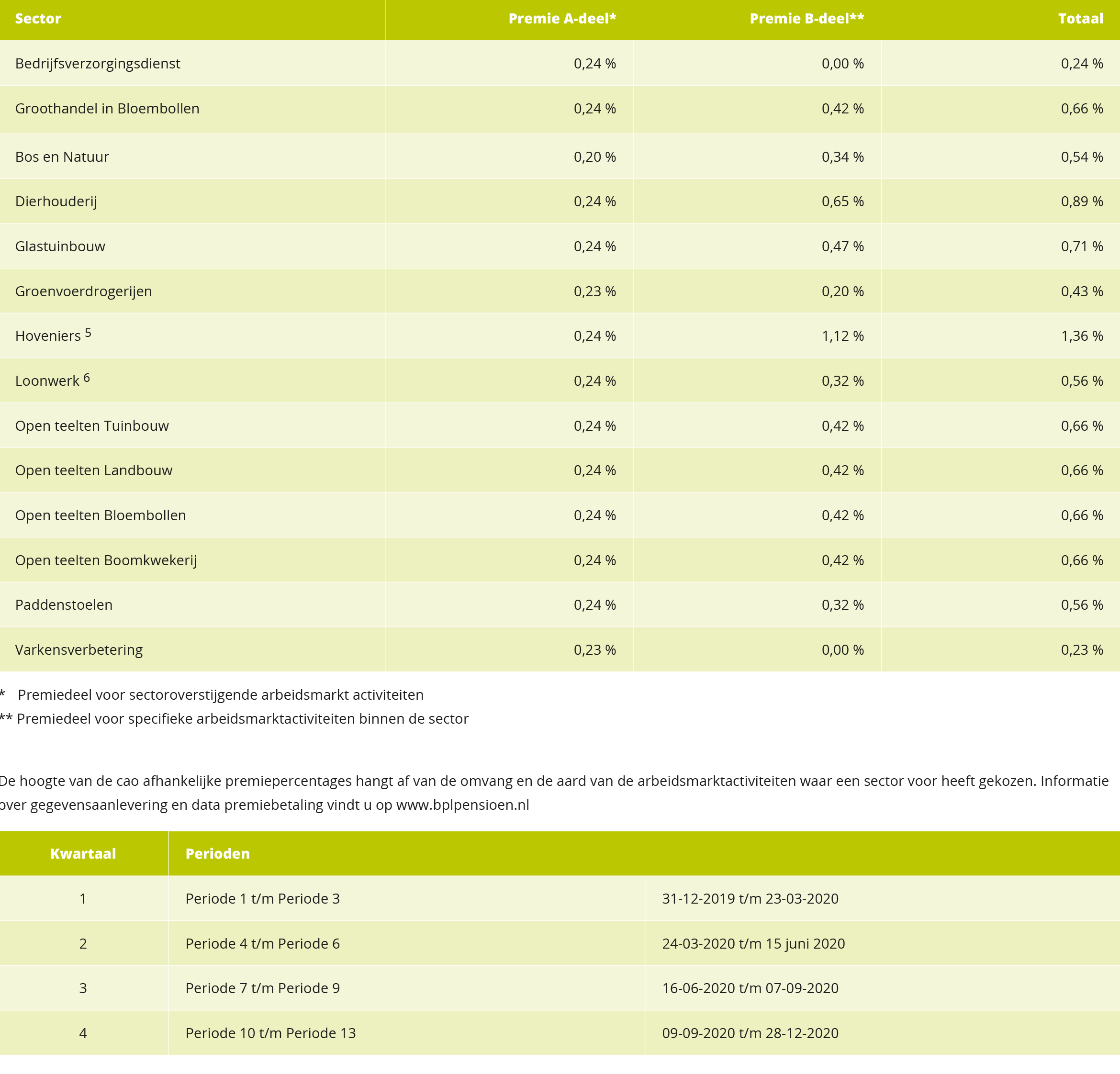1120x1074 pixels.
Task: Click the Varkensverbetering sector name
Action: [79, 650]
